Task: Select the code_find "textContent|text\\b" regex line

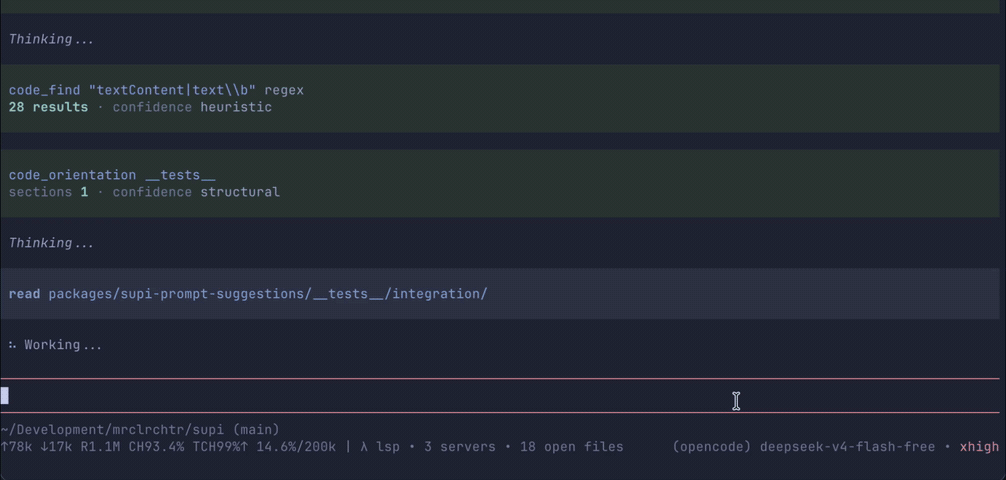Action: tap(156, 90)
